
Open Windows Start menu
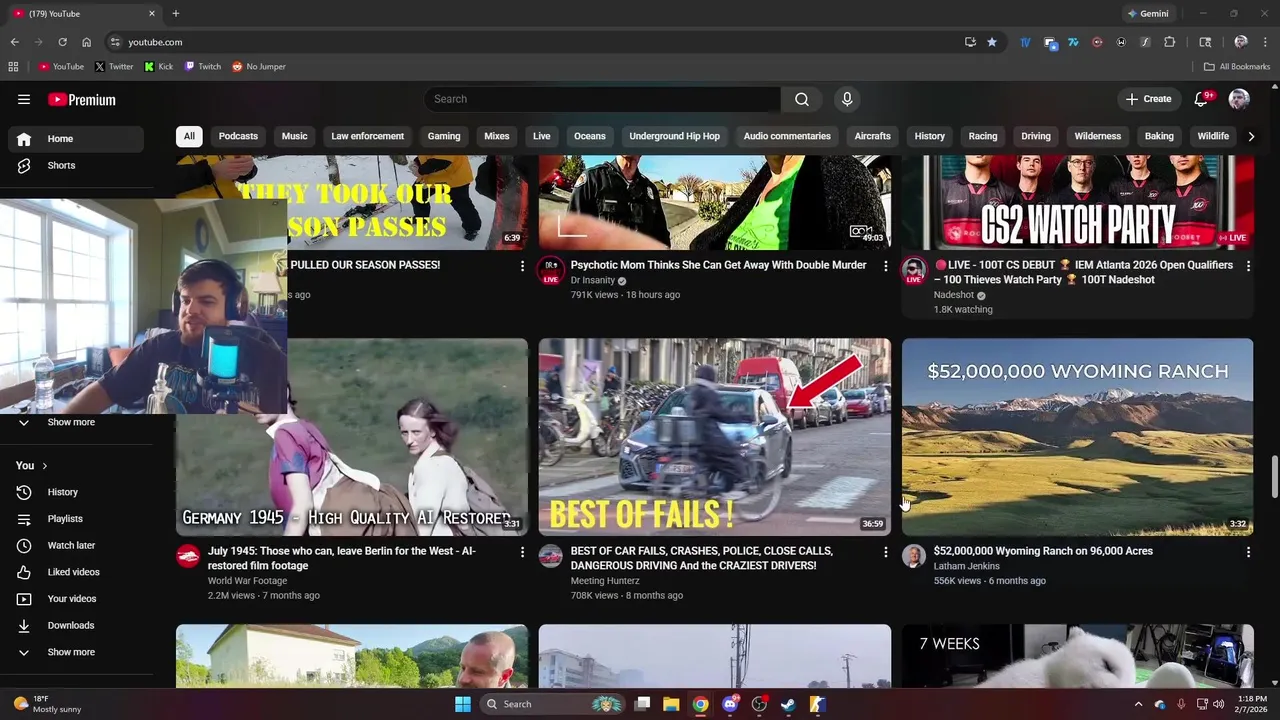click(463, 704)
